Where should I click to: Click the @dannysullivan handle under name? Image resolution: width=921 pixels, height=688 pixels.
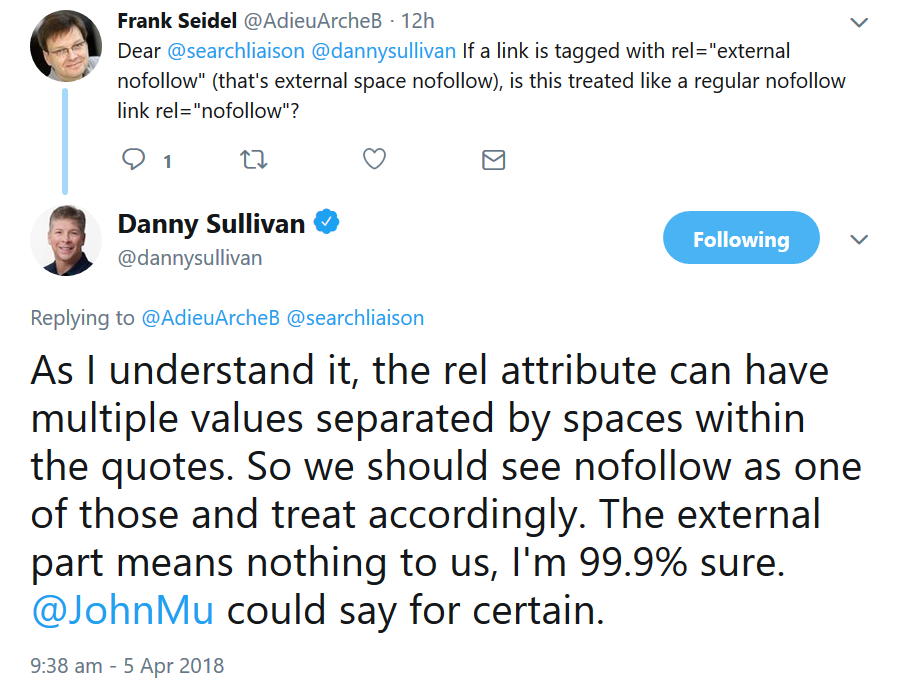pyautogui.click(x=190, y=258)
